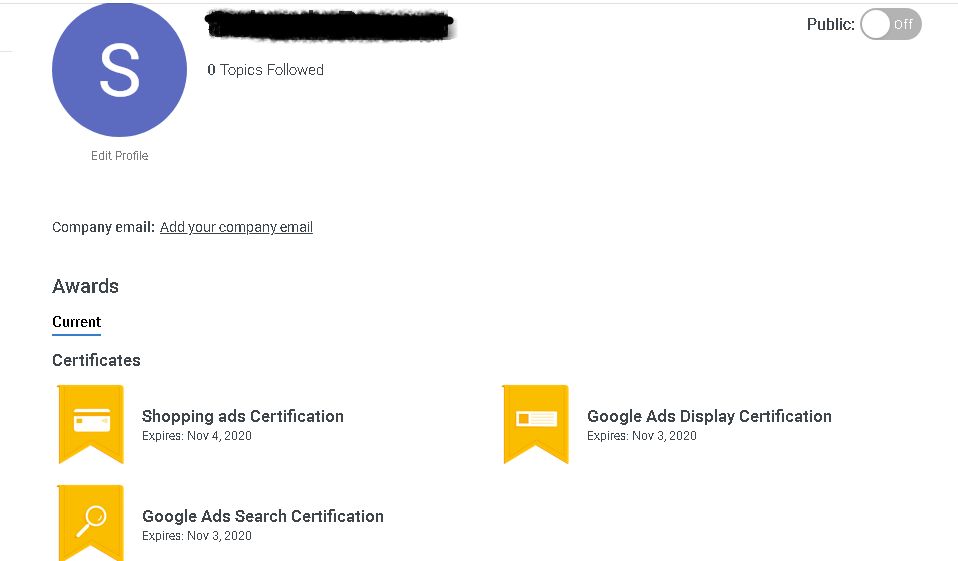This screenshot has width=958, height=561.
Task: Click the purple "S" profile avatar
Action: coord(119,70)
